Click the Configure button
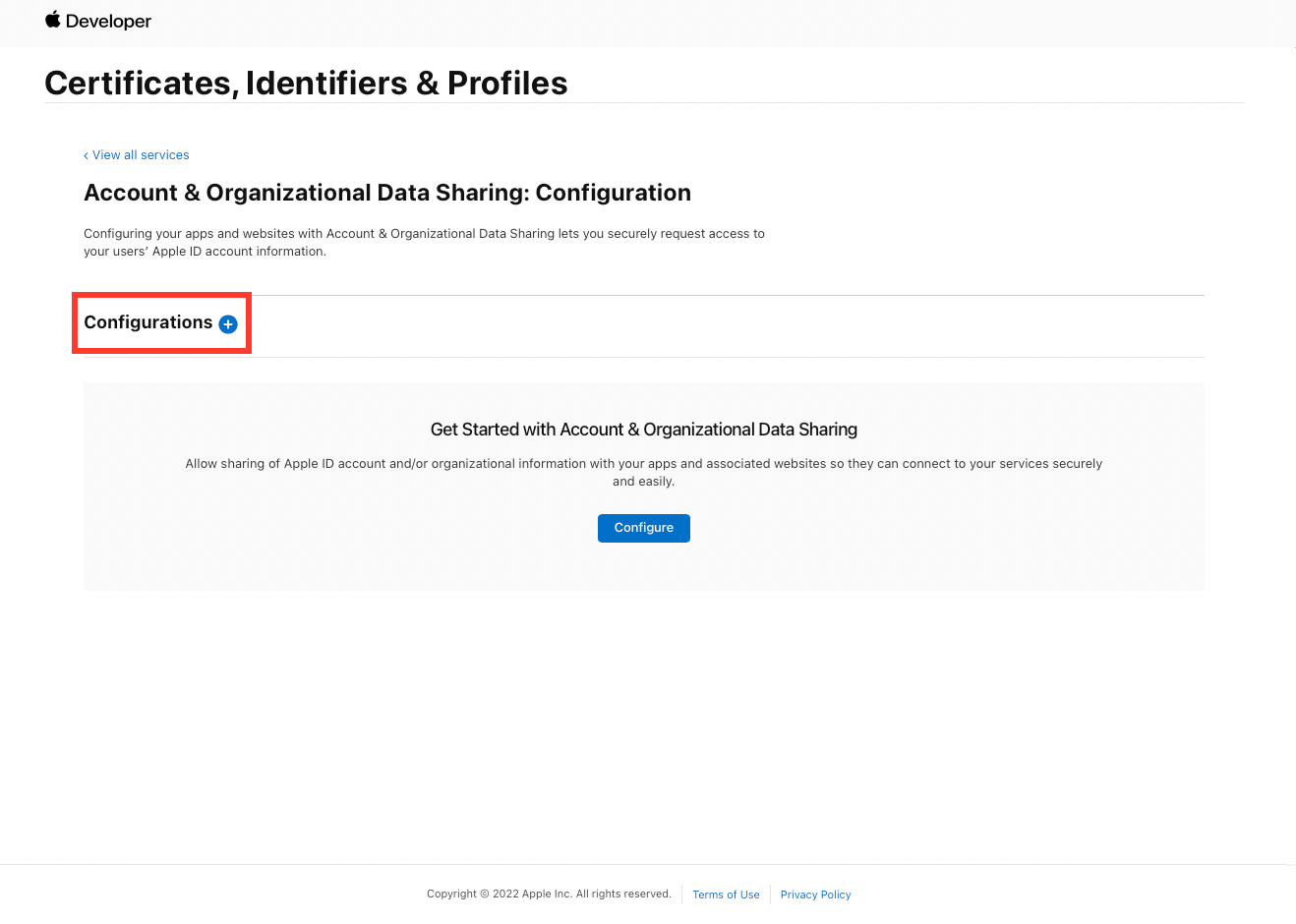Image resolution: width=1296 pixels, height=924 pixels. click(643, 528)
